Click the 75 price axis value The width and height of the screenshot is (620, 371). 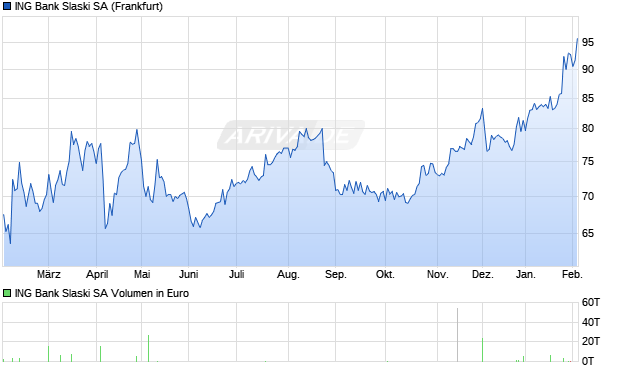point(588,161)
